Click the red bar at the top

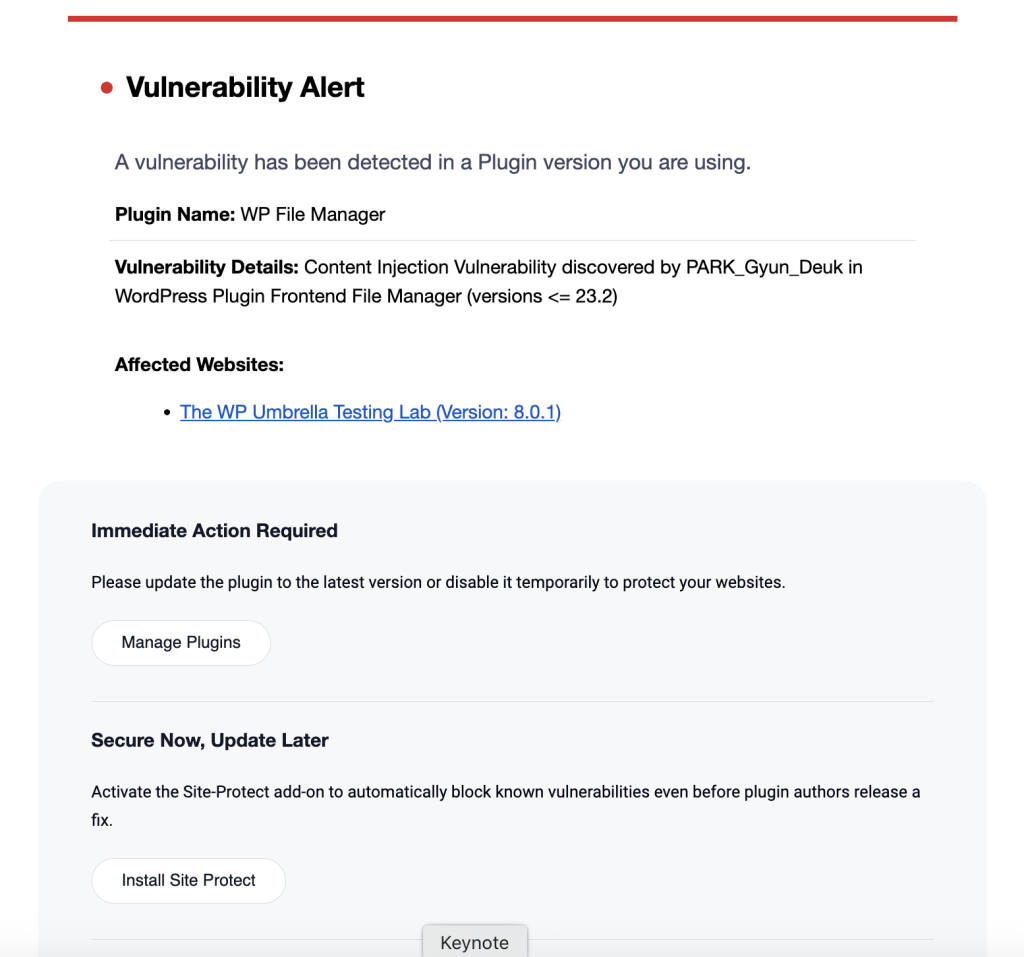512,16
